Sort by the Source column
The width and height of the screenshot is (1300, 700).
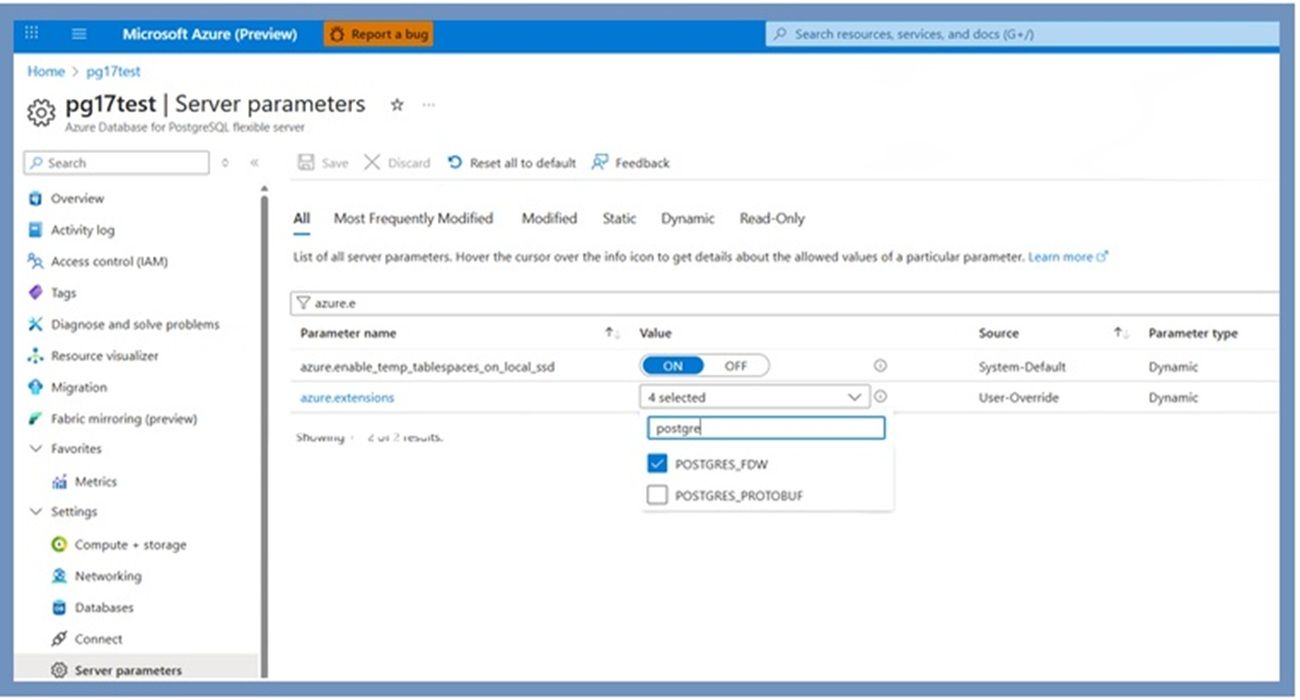coord(1121,333)
